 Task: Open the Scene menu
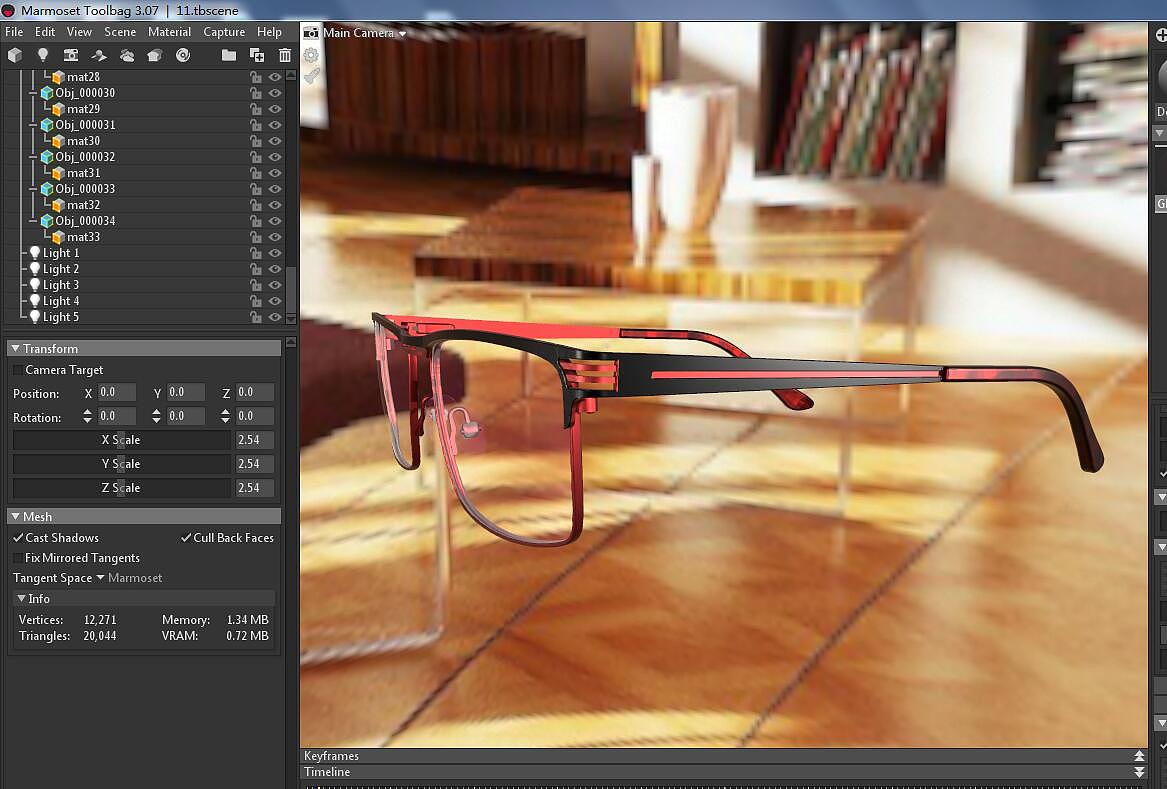[x=120, y=32]
